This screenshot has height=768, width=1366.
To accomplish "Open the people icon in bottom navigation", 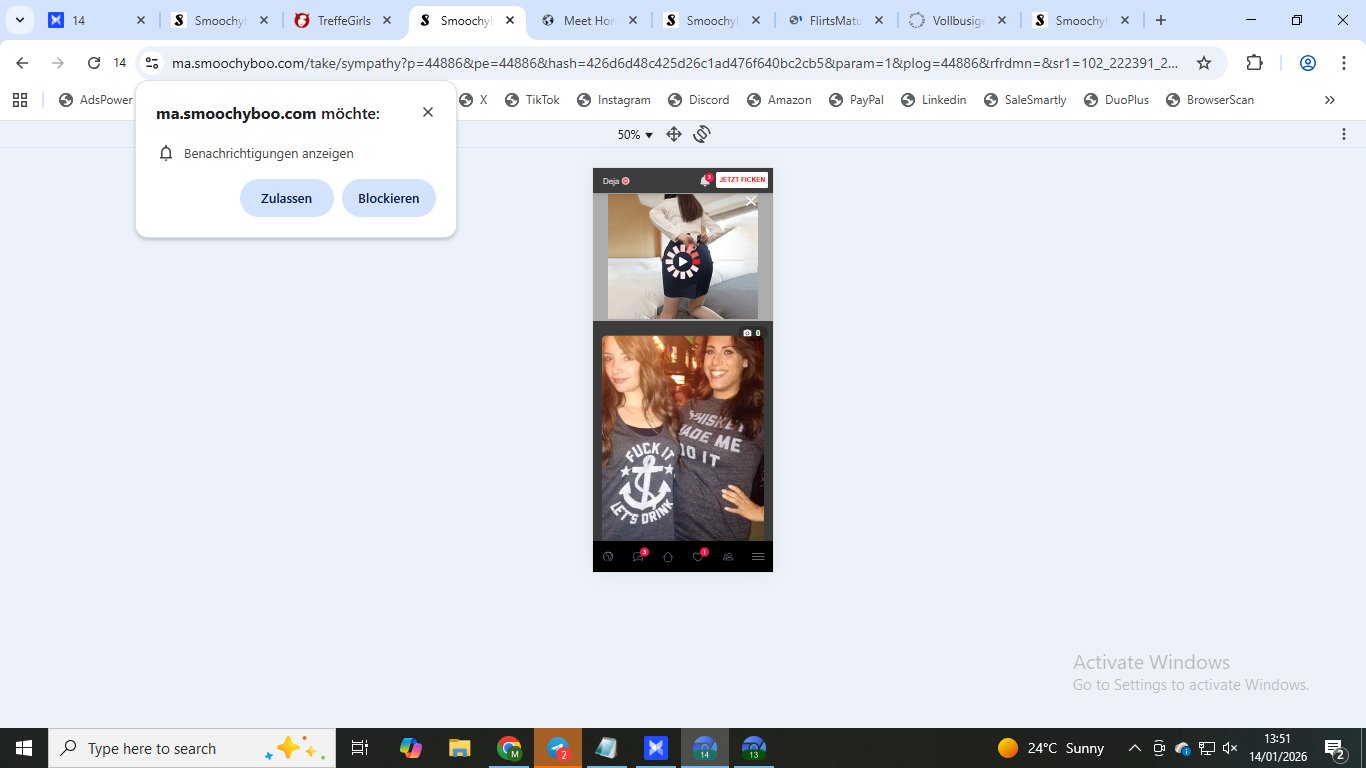I will pyautogui.click(x=728, y=557).
